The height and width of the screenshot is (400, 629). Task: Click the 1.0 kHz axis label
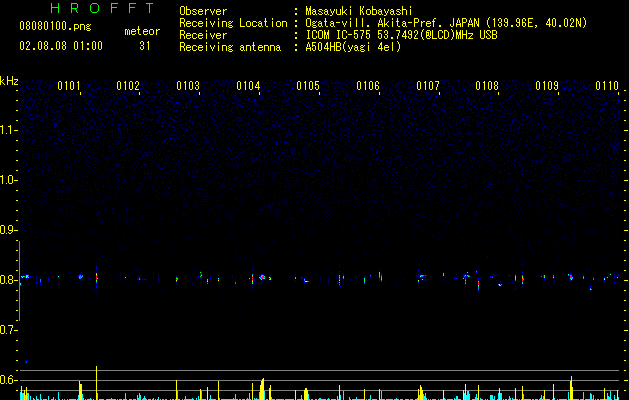pyautogui.click(x=8, y=180)
